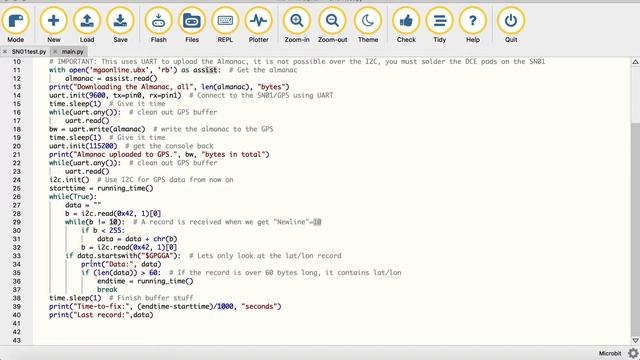Click the print("Data:", data) line
The image size is (640, 360).
[x=121, y=264]
